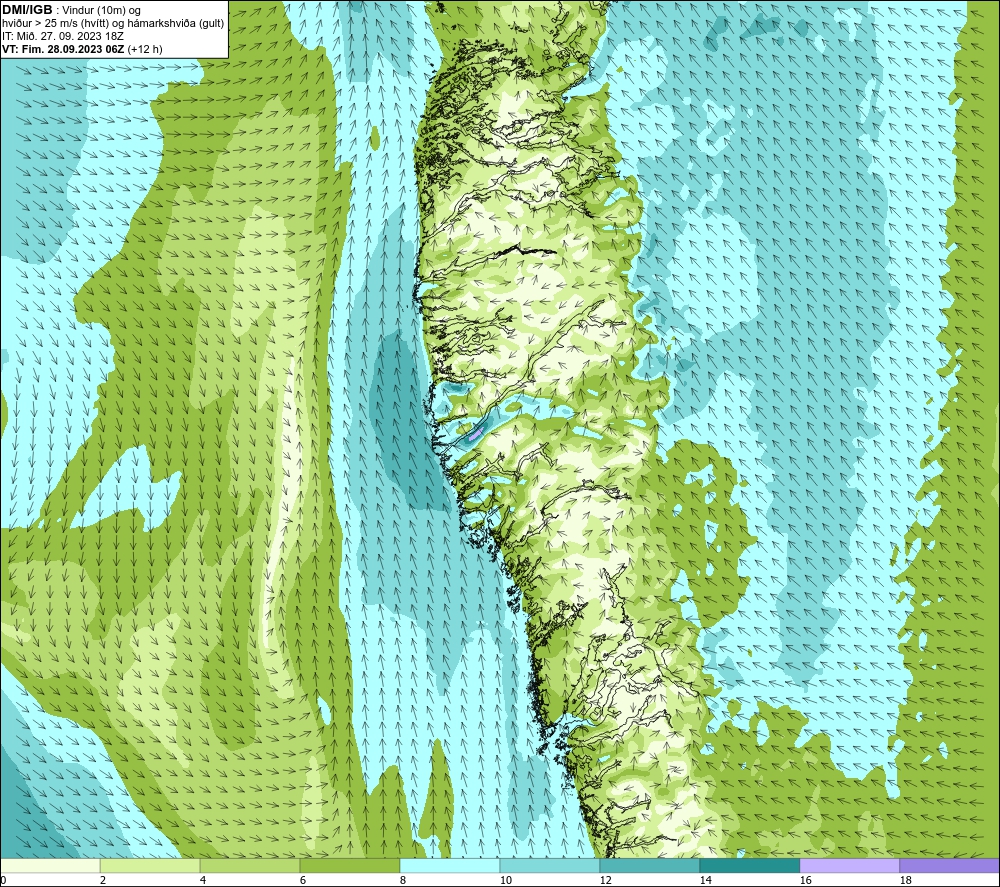This screenshot has width=1000, height=887.
Task: Click legend tick label 18
Action: pos(906,881)
